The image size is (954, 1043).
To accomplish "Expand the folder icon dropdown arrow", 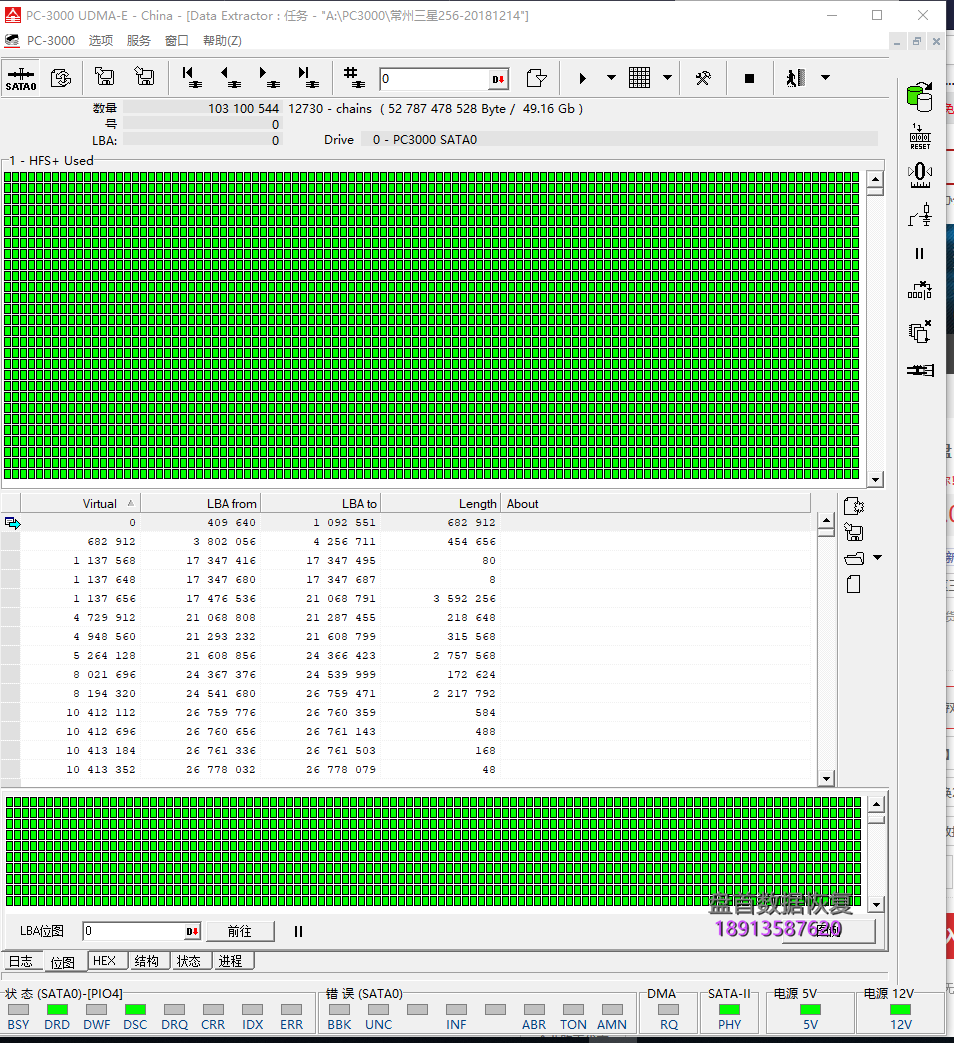I will pos(878,558).
